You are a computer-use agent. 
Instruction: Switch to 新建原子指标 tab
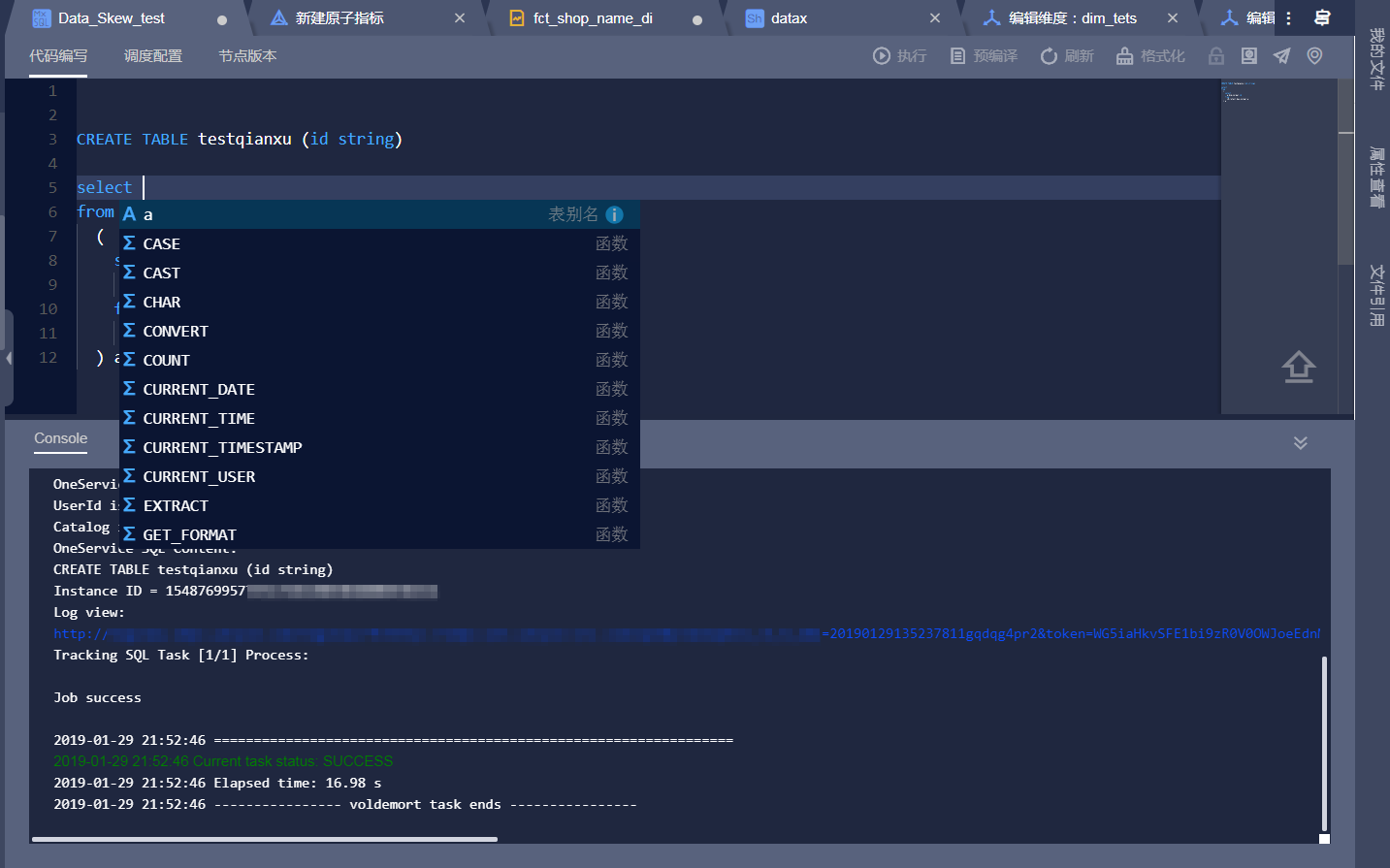click(339, 18)
